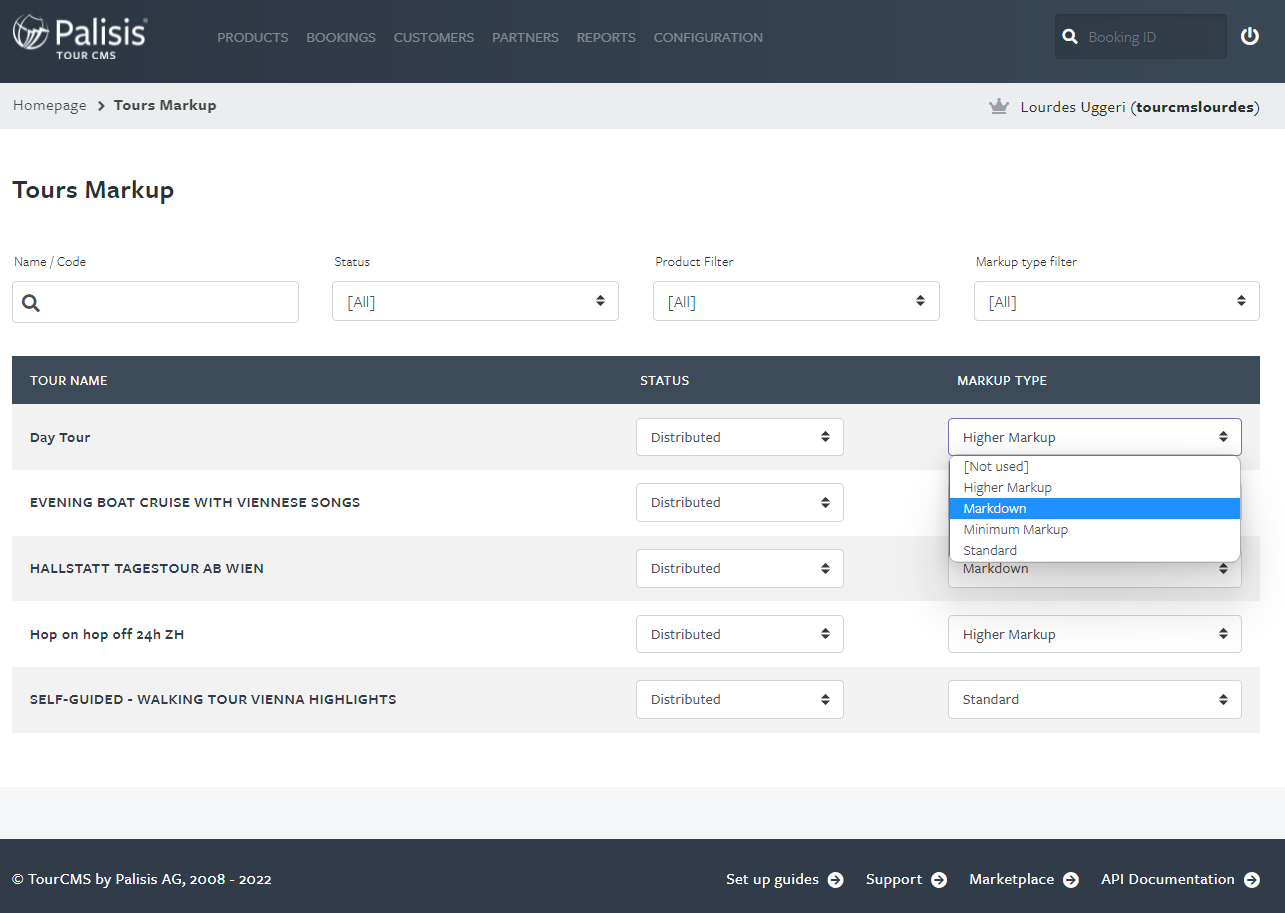
Task: Open the BOOKINGS menu
Action: [341, 37]
